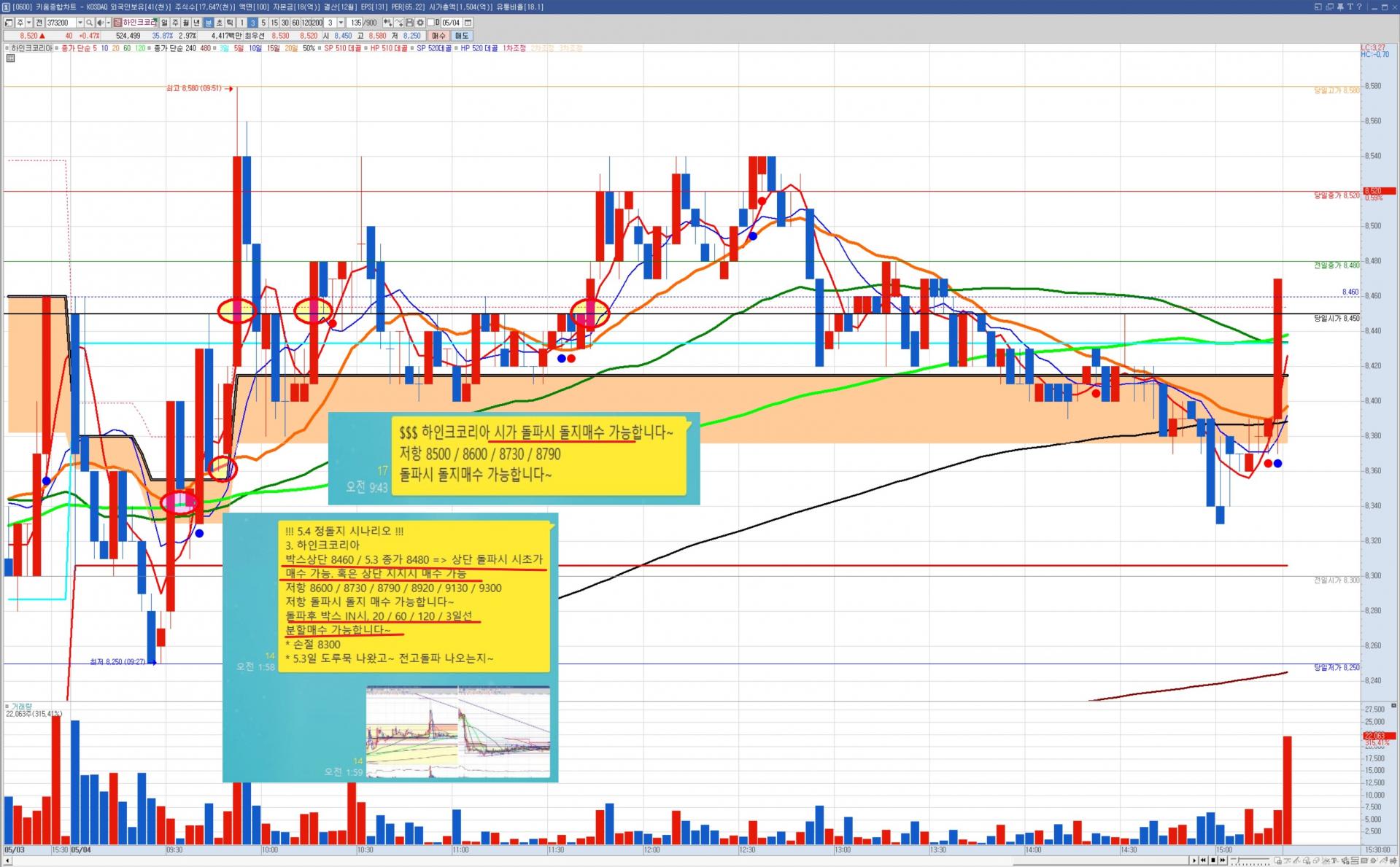Click the 전일종가 8,480 price label
The image size is (1400, 867).
[x=1337, y=265]
